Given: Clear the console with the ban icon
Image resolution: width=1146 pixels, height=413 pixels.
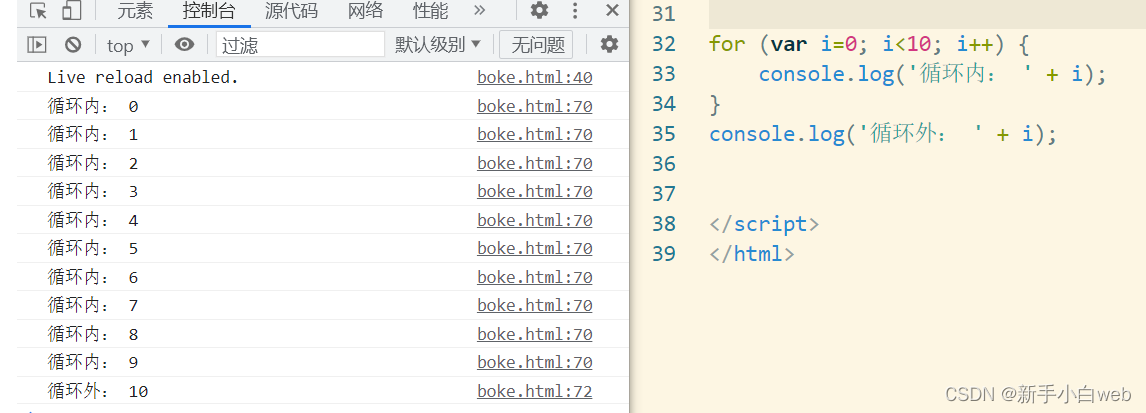Looking at the screenshot, I should (72, 45).
